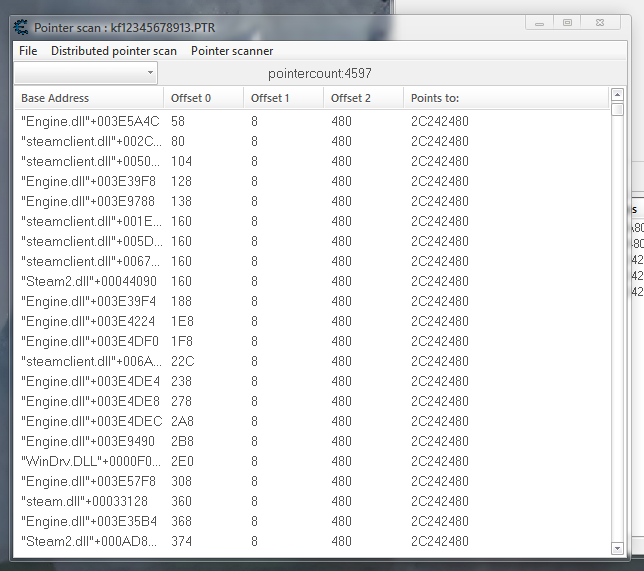Sort by Offset 0 column header

203,98
